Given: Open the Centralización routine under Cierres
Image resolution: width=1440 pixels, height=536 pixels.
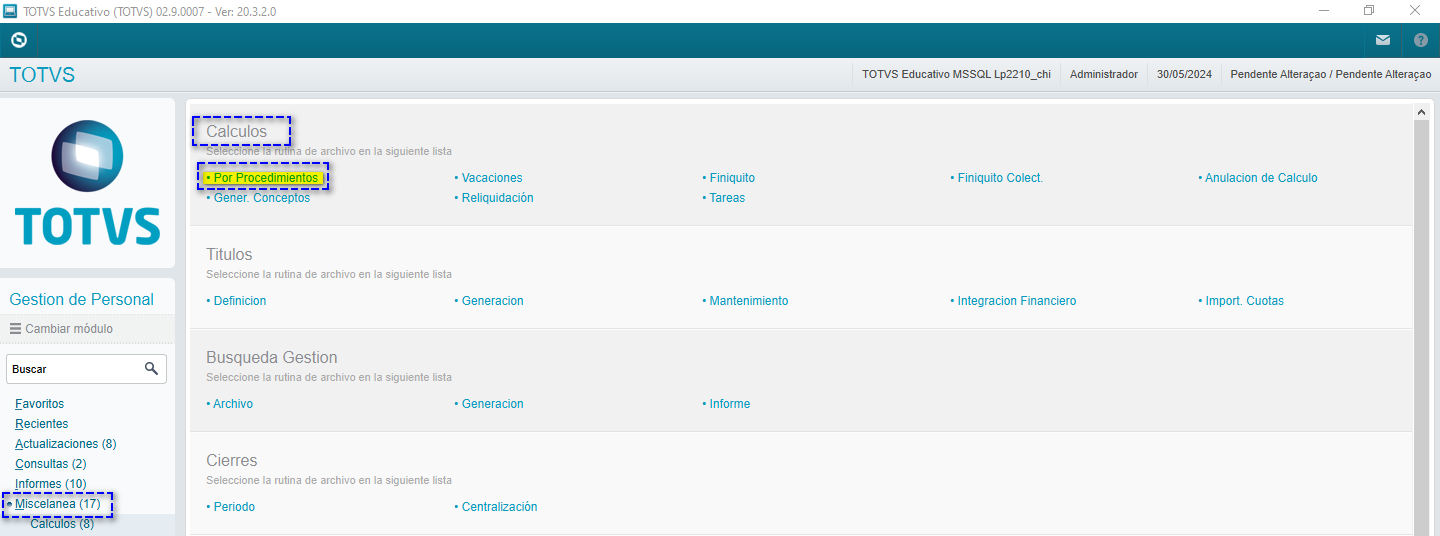Looking at the screenshot, I should pyautogui.click(x=499, y=507).
